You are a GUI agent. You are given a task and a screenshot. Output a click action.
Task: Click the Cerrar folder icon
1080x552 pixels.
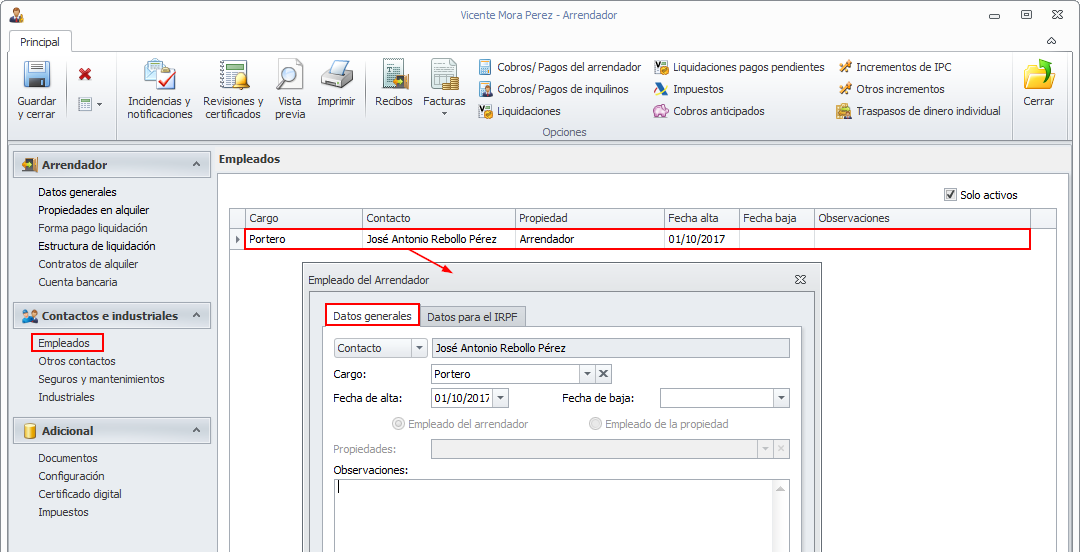click(1039, 75)
